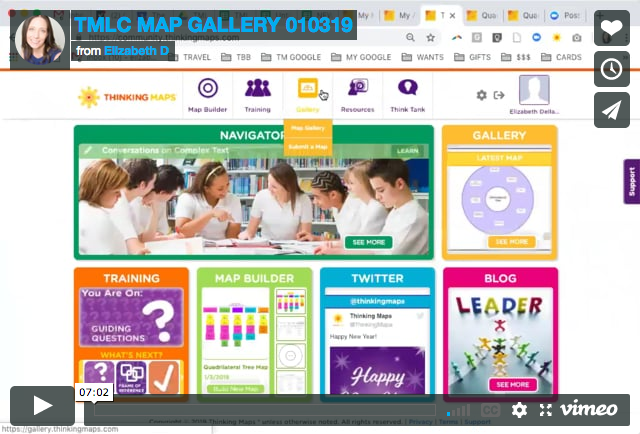The width and height of the screenshot is (640, 434).
Task: Open the GIFTS bookmarks folder
Action: (472, 57)
